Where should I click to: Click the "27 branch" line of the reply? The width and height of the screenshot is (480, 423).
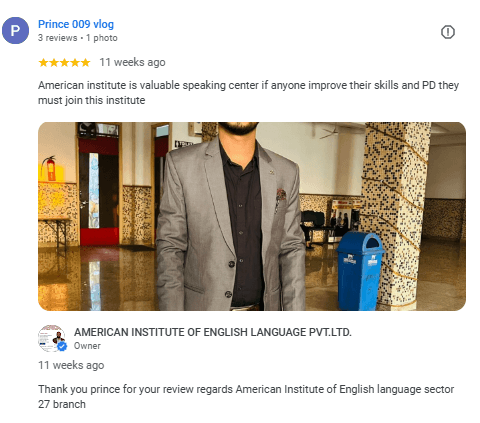[62, 404]
